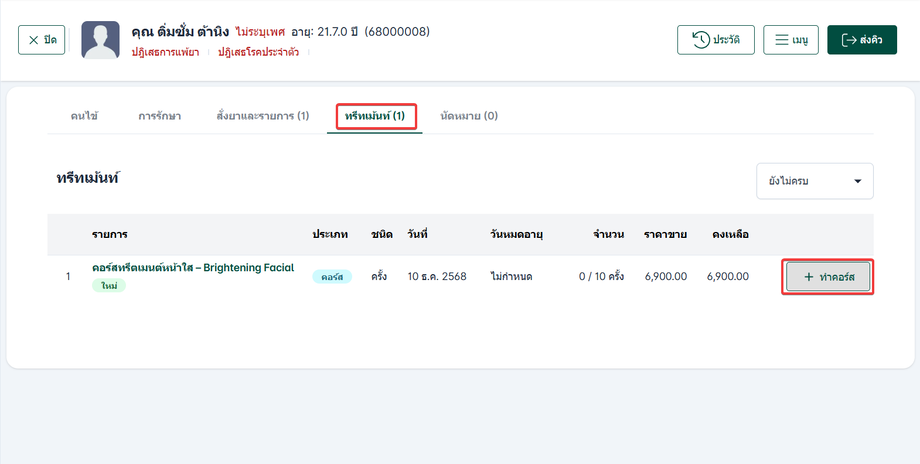Click the date 10 ธ.ค. 2568
Screen dimensions: 920x464
coord(437,276)
